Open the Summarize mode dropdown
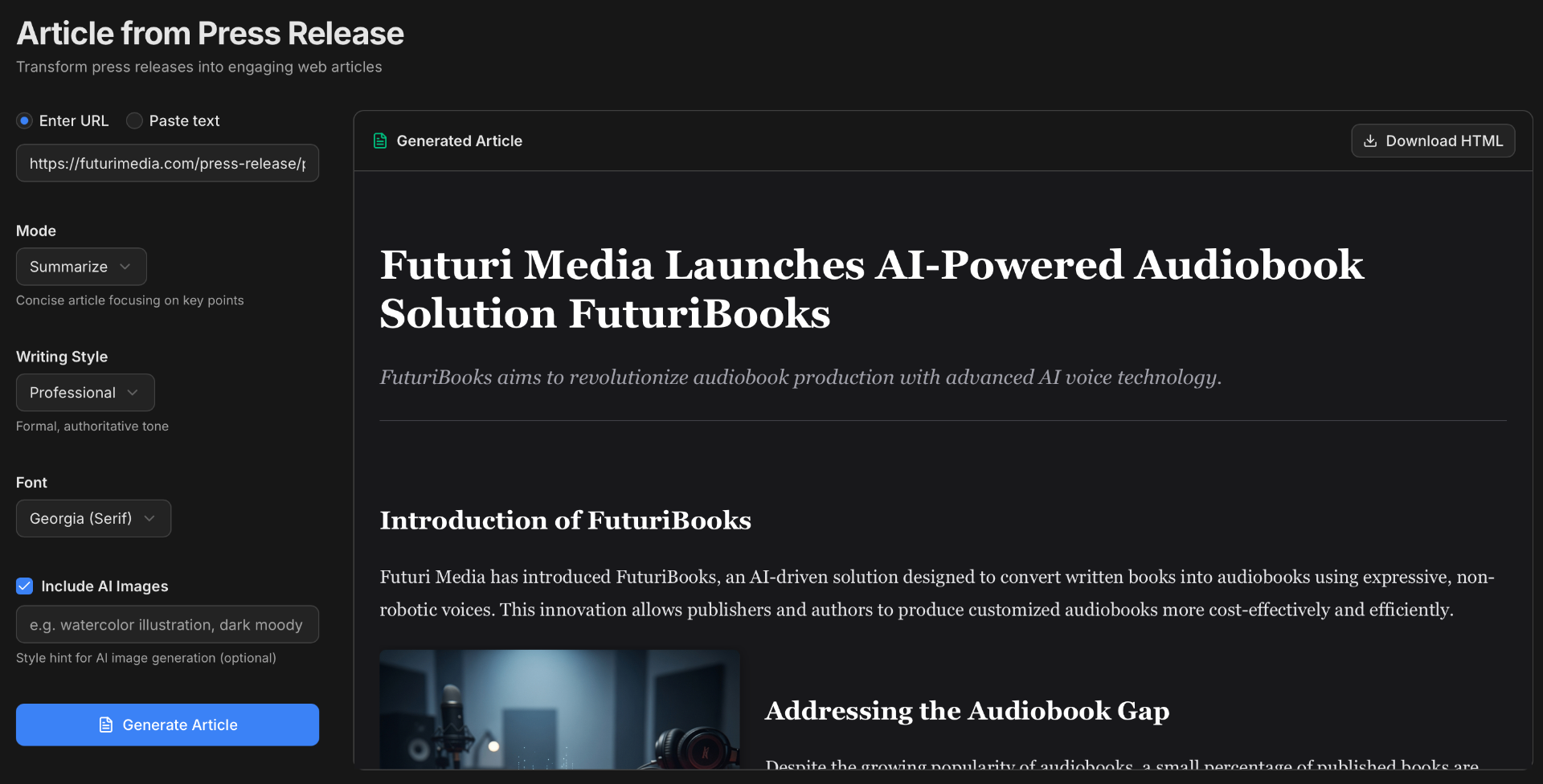 pyautogui.click(x=81, y=267)
